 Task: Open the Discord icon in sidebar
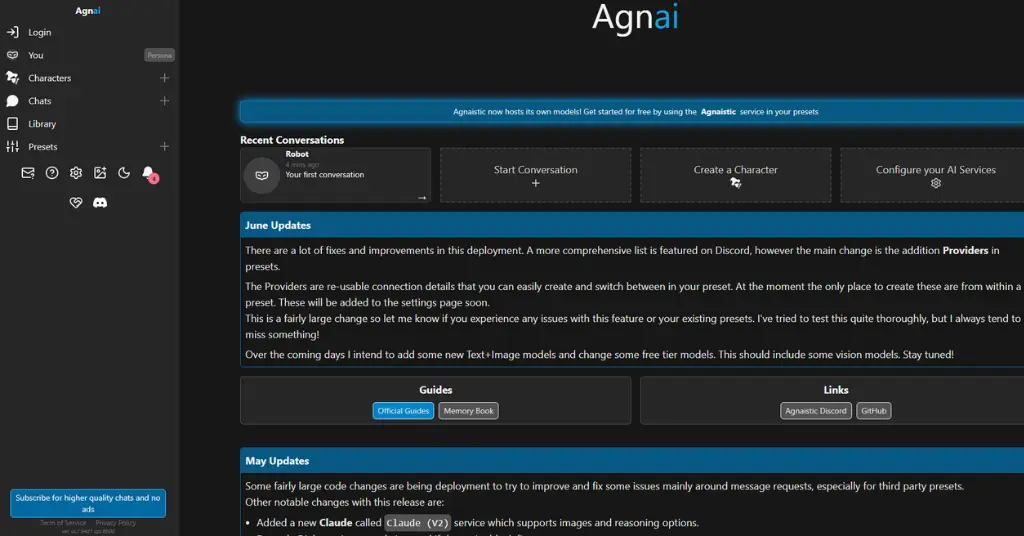tap(100, 202)
